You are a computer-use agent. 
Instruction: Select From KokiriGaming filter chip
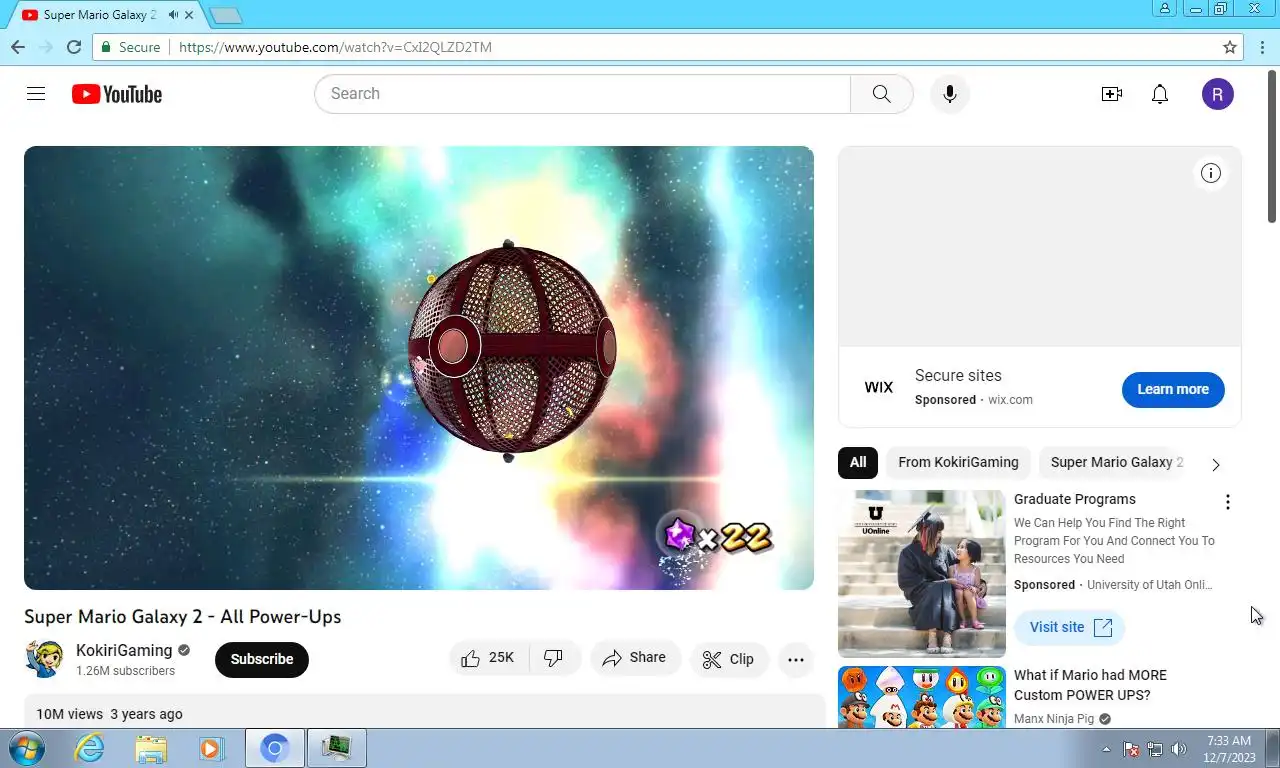coord(958,462)
